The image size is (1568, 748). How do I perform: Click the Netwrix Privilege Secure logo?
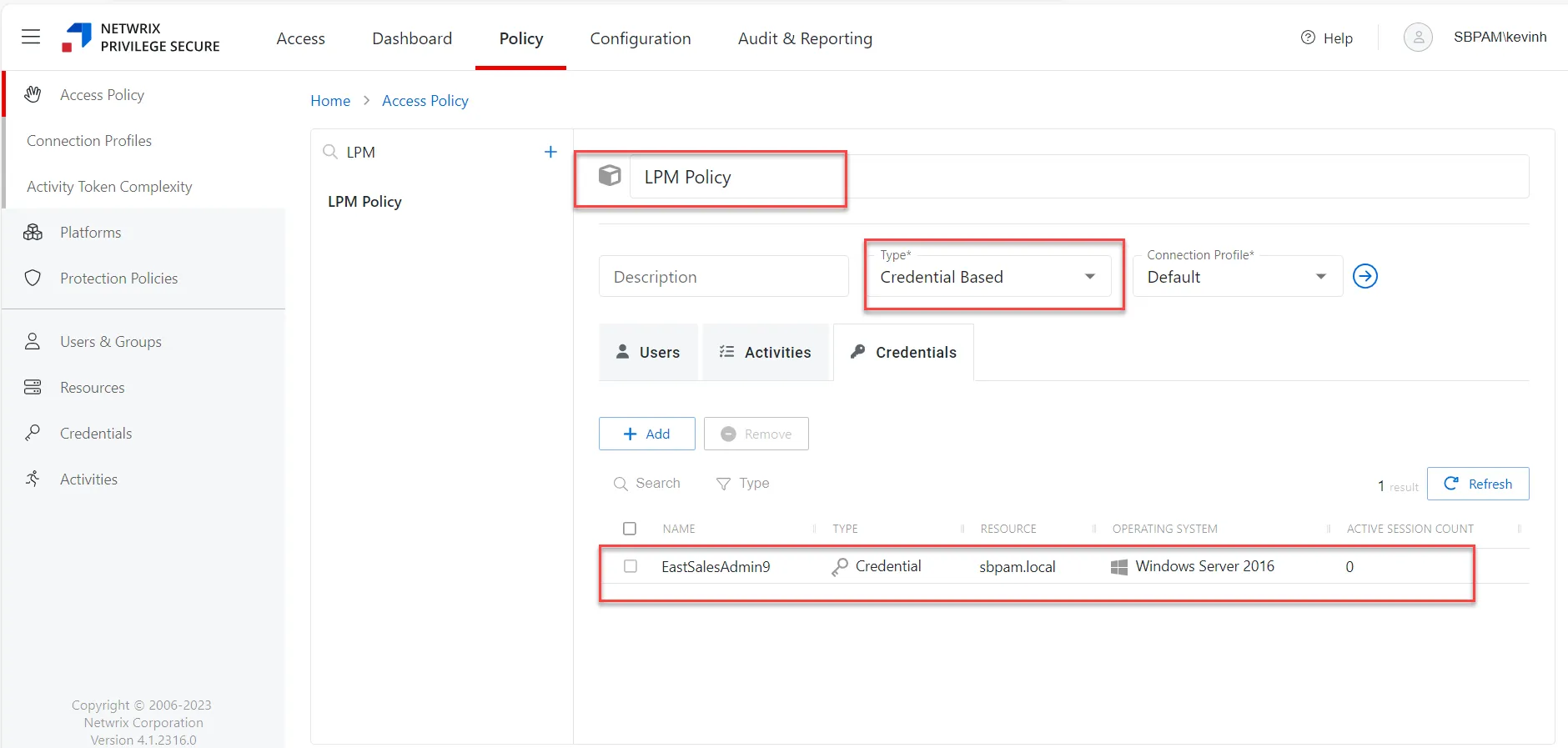click(x=141, y=38)
